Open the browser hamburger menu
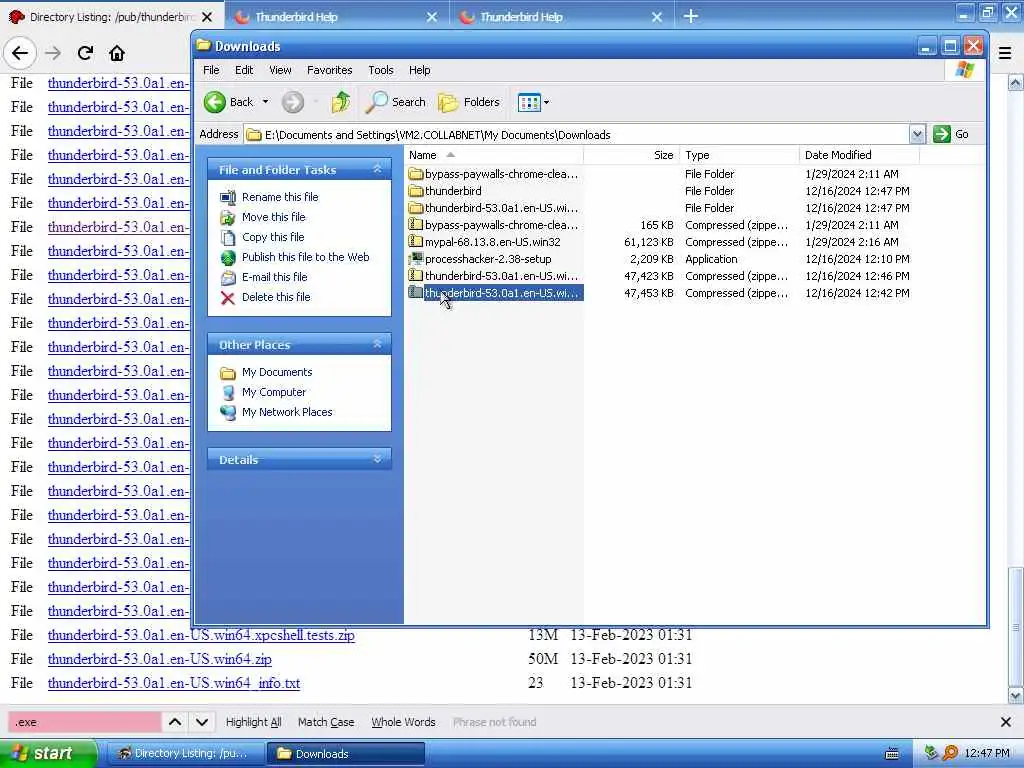1024x768 pixels. tap(1005, 54)
